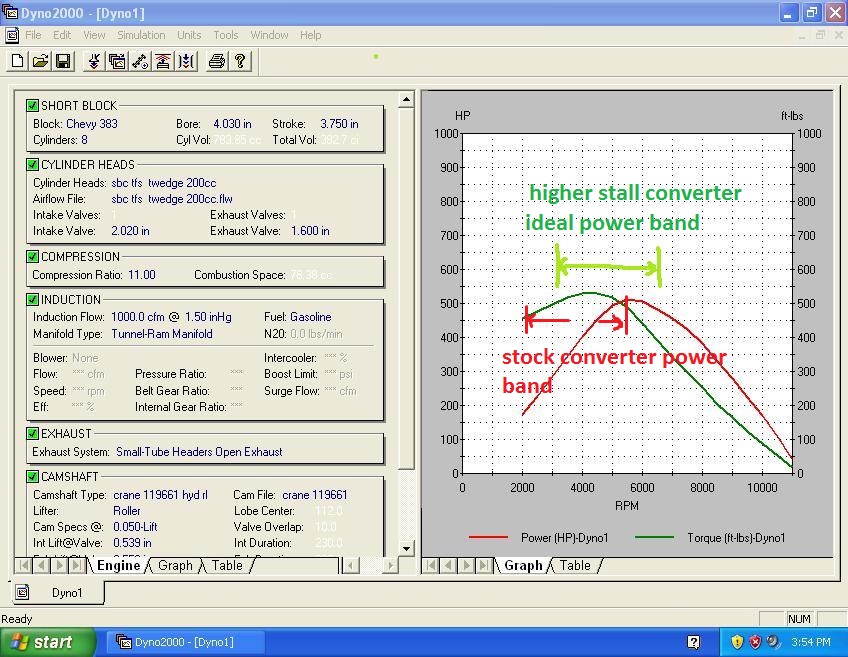Click the question mark Help toolbar icon
848x657 pixels.
click(x=239, y=62)
